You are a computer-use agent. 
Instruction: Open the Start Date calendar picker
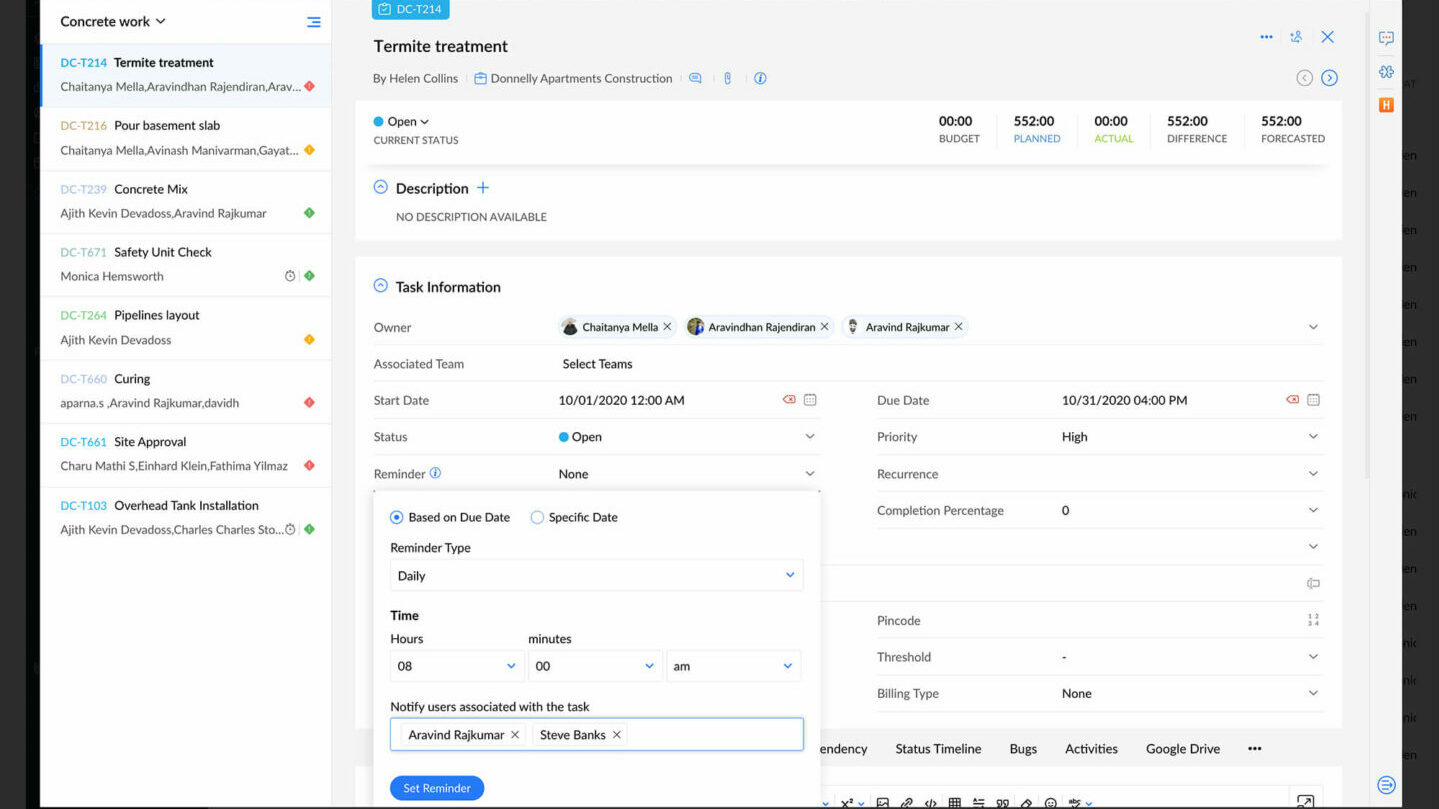coord(810,400)
